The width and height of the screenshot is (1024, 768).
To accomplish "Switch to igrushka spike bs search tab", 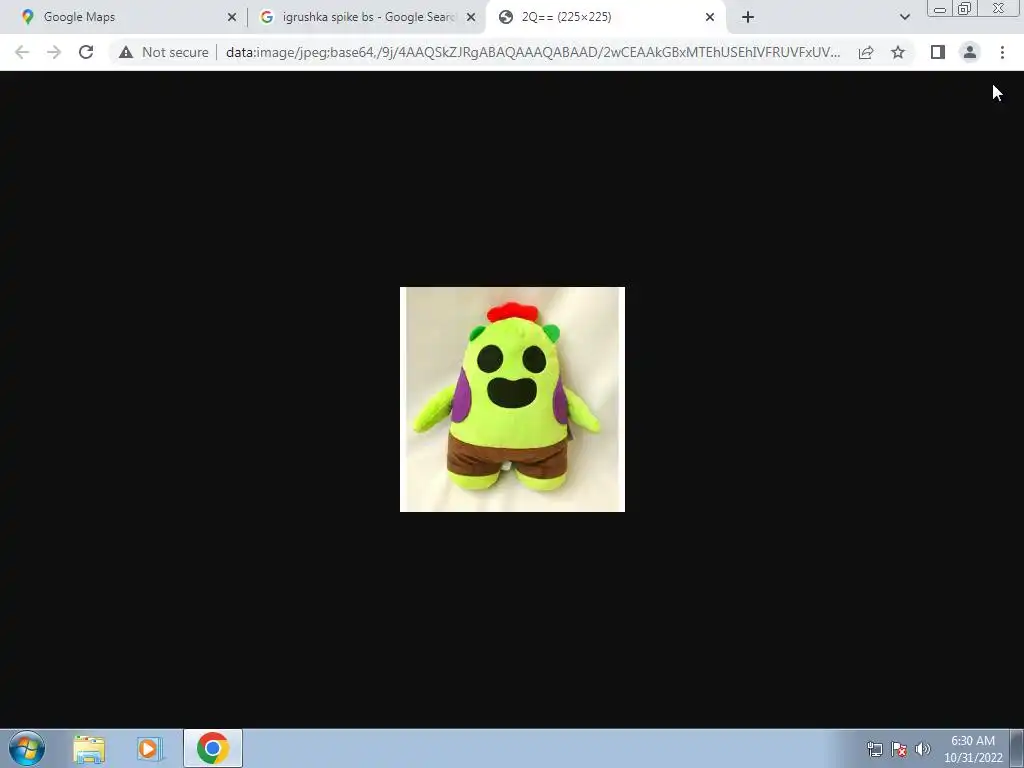I will pyautogui.click(x=367, y=17).
